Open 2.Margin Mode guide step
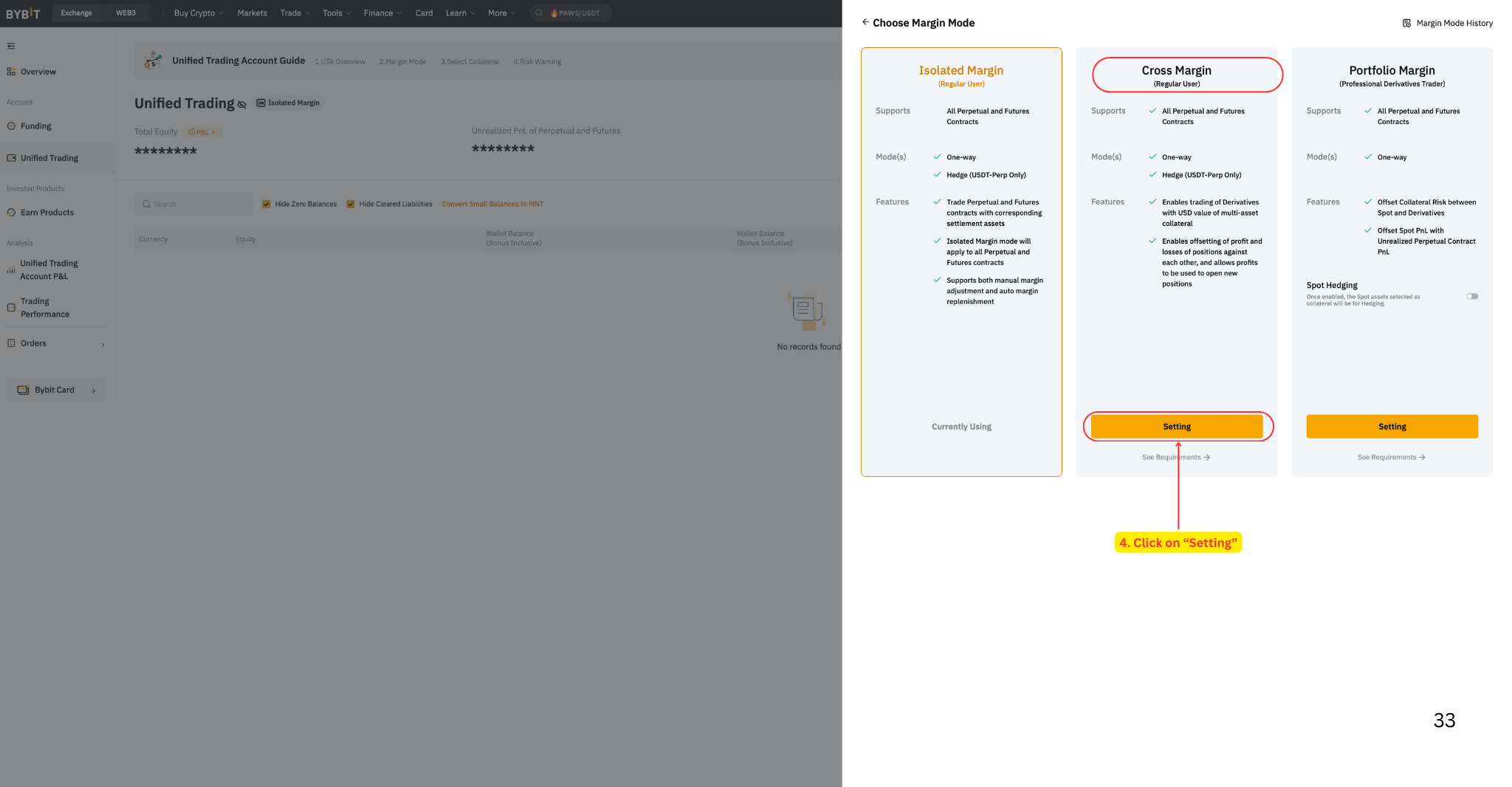 pyautogui.click(x=402, y=62)
